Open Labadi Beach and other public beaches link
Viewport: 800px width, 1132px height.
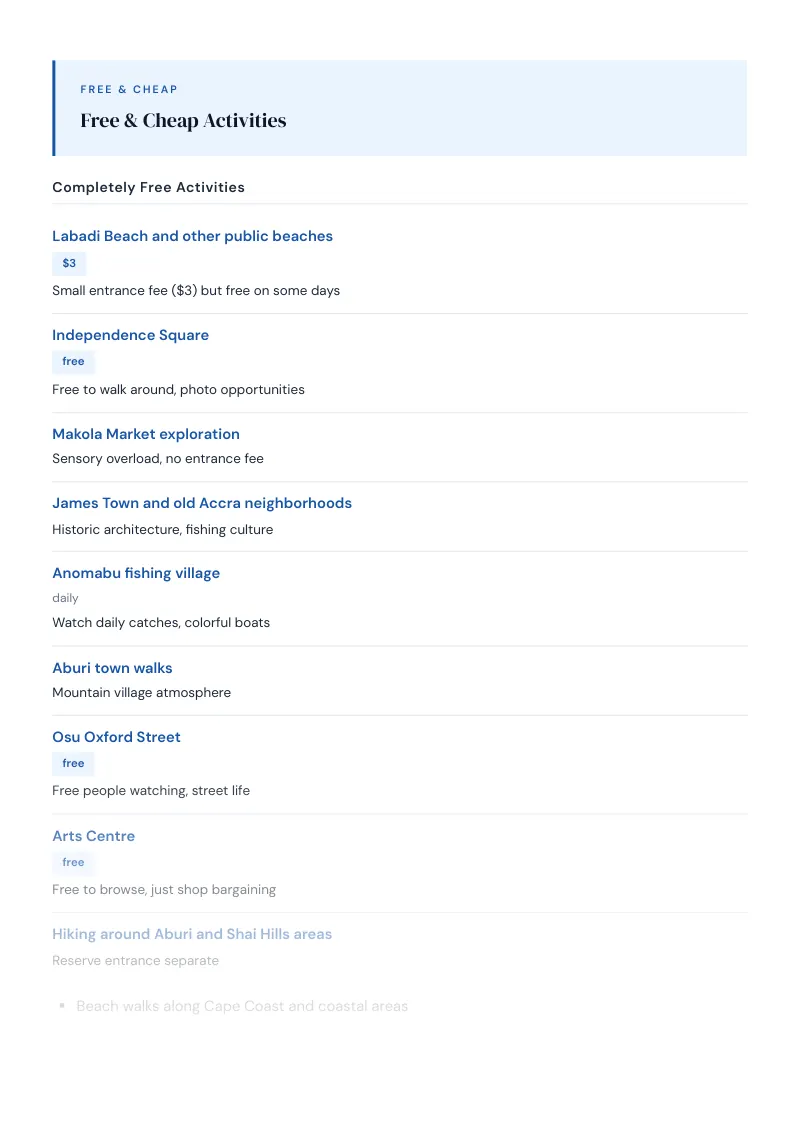[x=192, y=236]
